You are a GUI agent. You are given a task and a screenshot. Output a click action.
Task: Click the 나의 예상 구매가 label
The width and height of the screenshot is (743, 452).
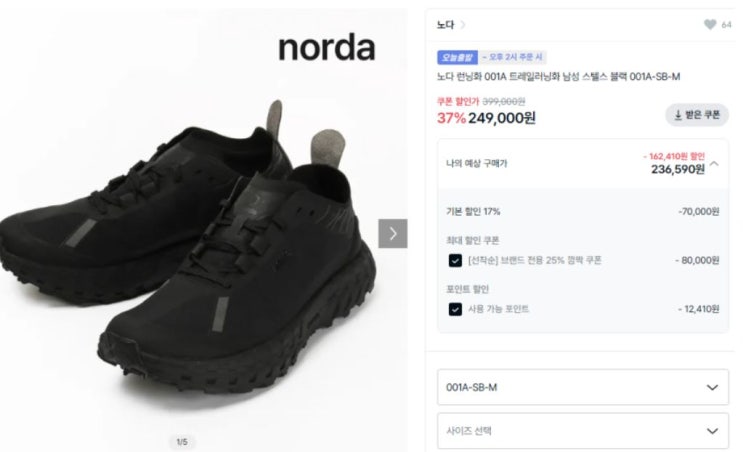(x=477, y=163)
